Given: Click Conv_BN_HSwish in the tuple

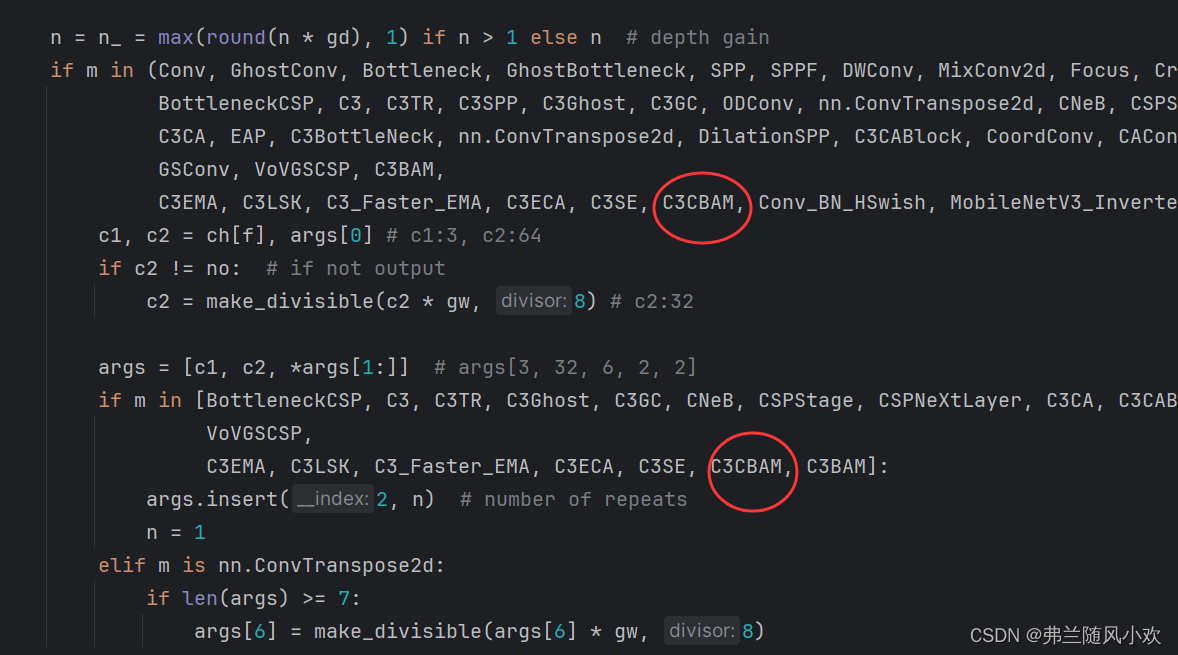Looking at the screenshot, I should (842, 203).
